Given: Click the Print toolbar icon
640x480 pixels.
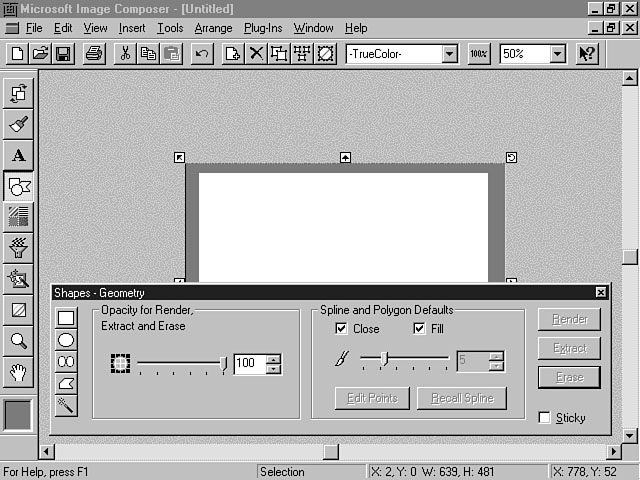Looking at the screenshot, I should 93,54.
